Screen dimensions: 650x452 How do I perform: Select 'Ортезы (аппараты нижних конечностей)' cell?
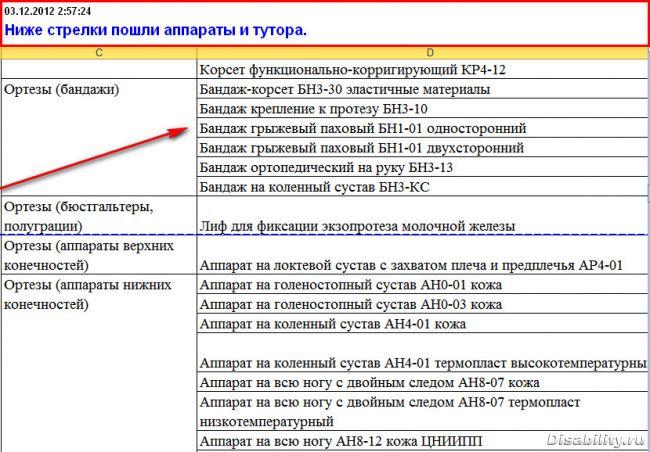(x=99, y=363)
